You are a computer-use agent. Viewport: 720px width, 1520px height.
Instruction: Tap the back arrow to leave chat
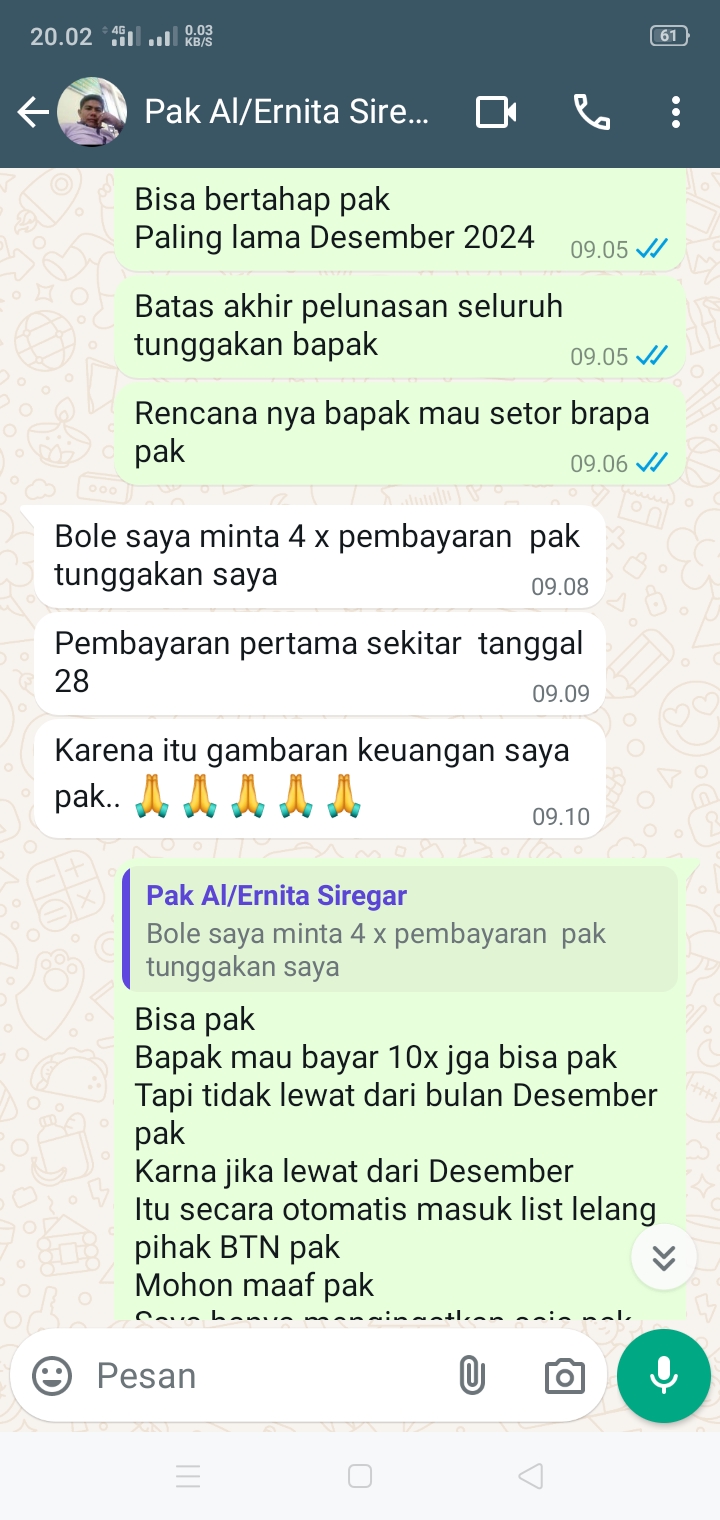tap(33, 113)
